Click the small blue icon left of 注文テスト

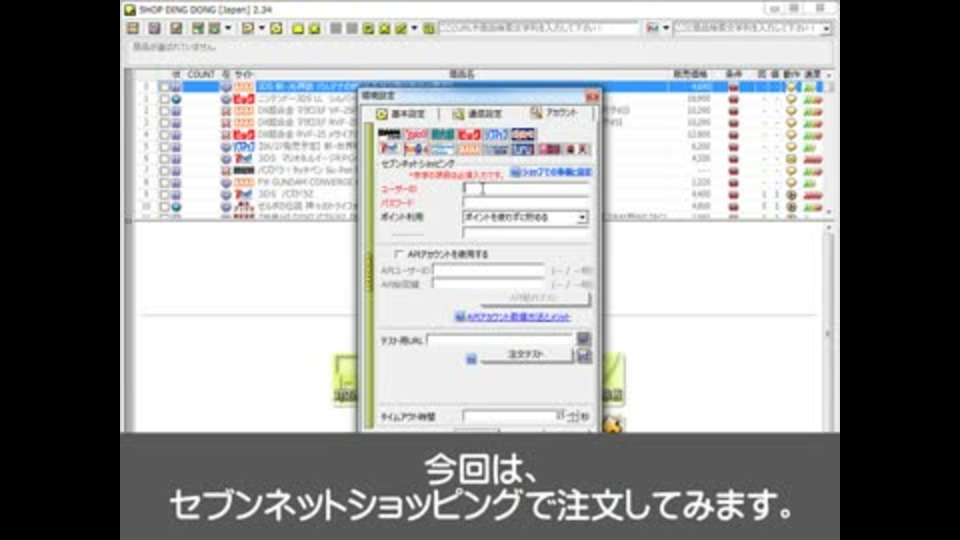pos(471,359)
